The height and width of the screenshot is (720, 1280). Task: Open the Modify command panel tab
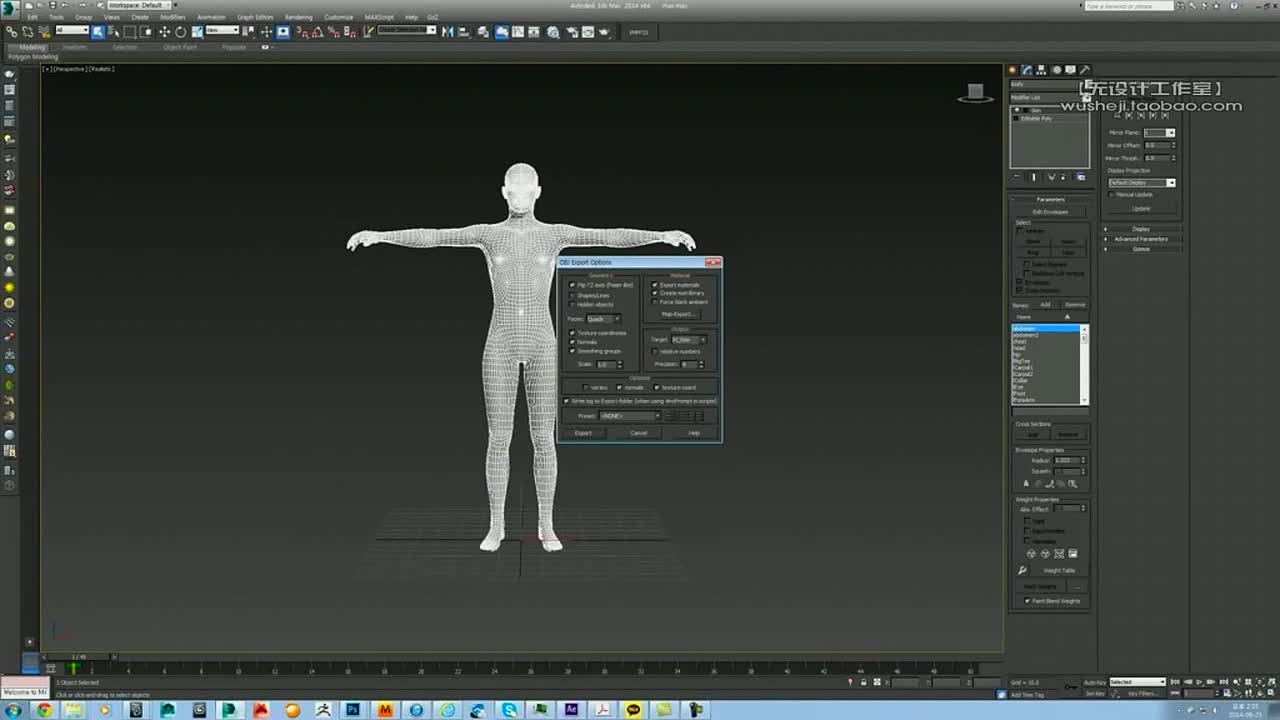click(1026, 70)
